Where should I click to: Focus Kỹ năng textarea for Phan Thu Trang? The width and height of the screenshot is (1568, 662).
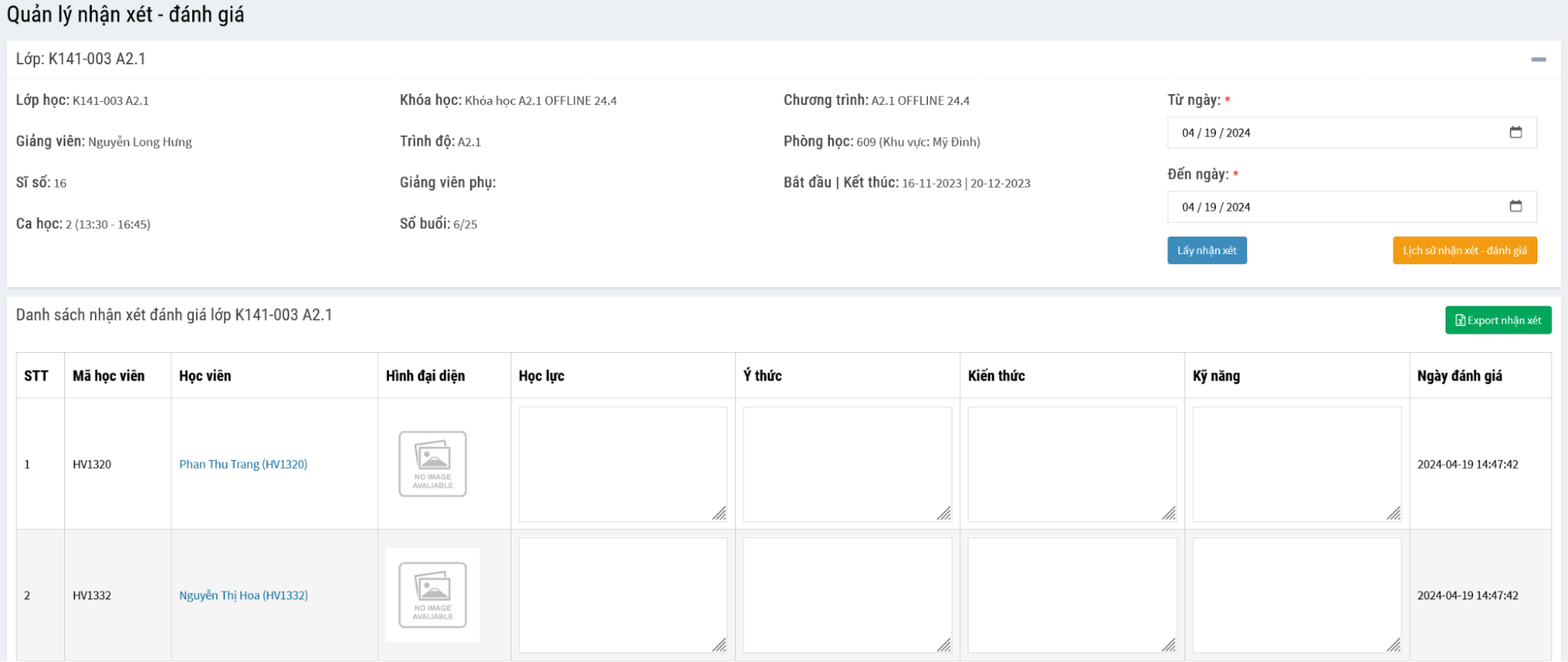pos(1297,464)
